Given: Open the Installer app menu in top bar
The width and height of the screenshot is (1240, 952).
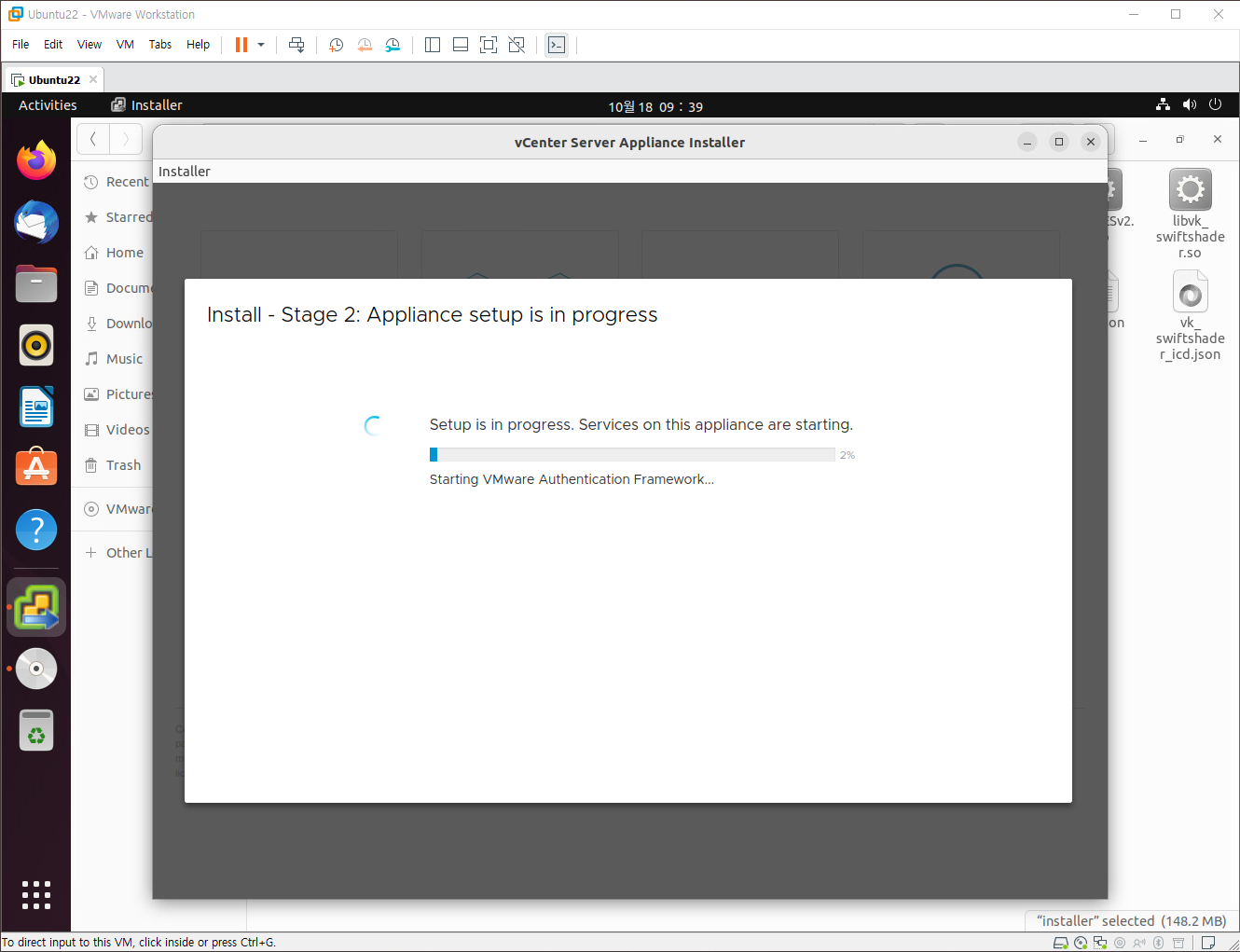Looking at the screenshot, I should (146, 105).
